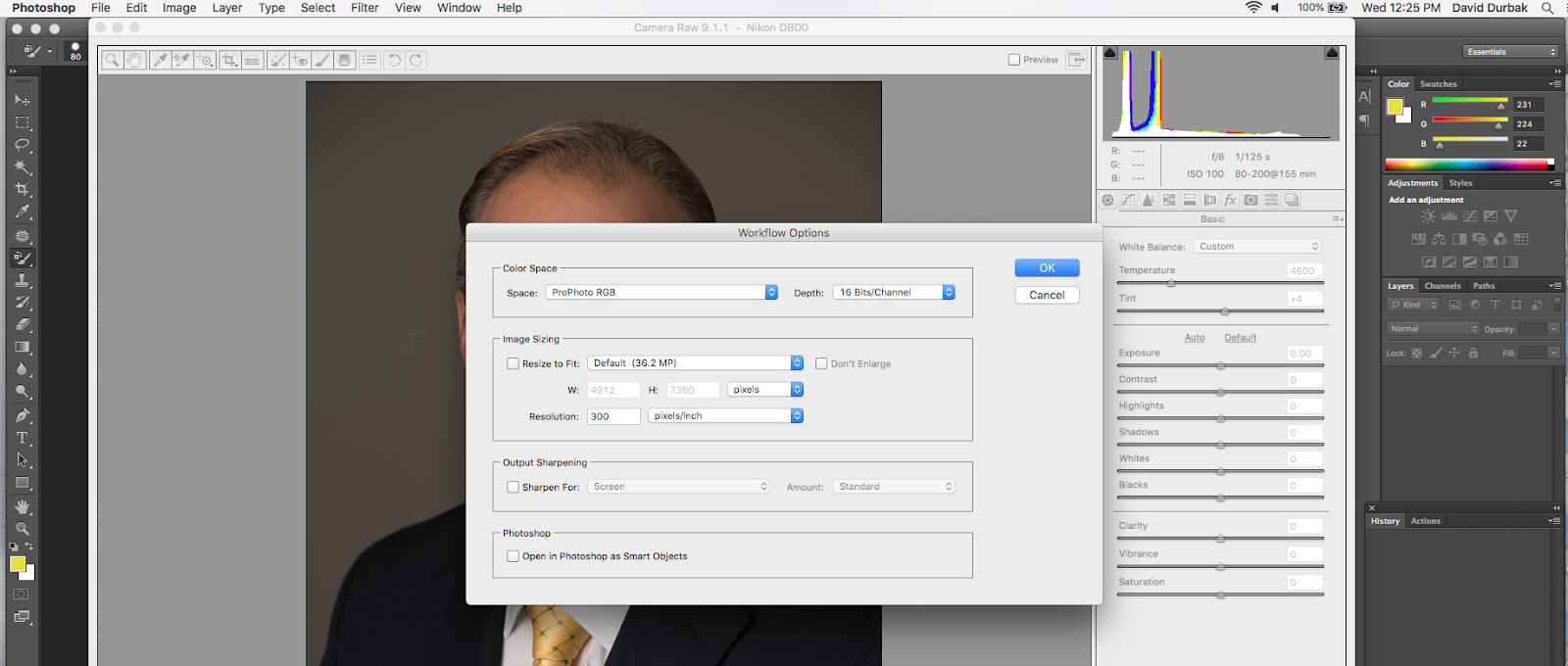Open the pixels/inch resolution unit dropdown
This screenshot has width=1568, height=666.
click(725, 415)
